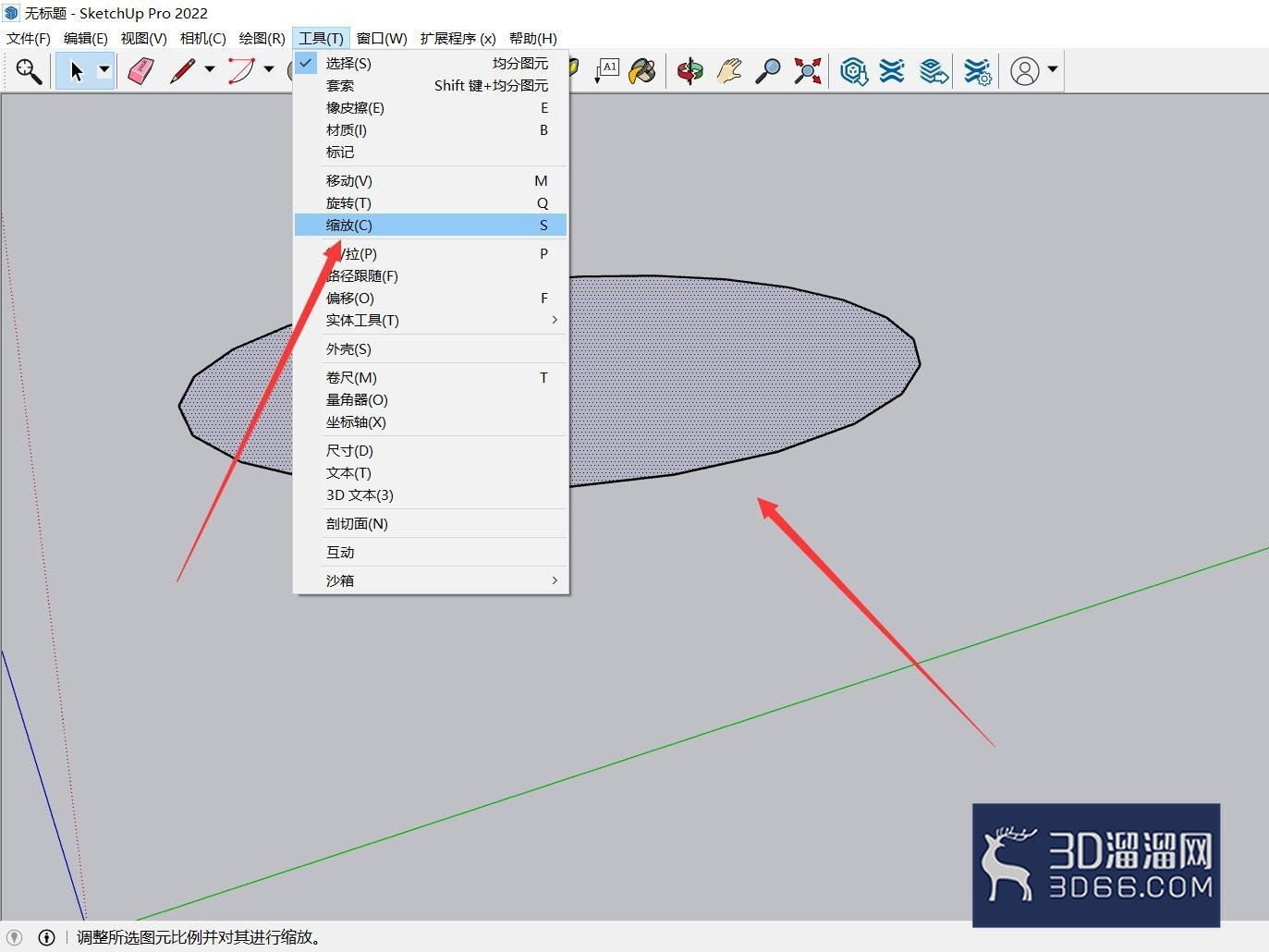
Task: Open the Select tool dropdown arrow
Action: point(104,70)
